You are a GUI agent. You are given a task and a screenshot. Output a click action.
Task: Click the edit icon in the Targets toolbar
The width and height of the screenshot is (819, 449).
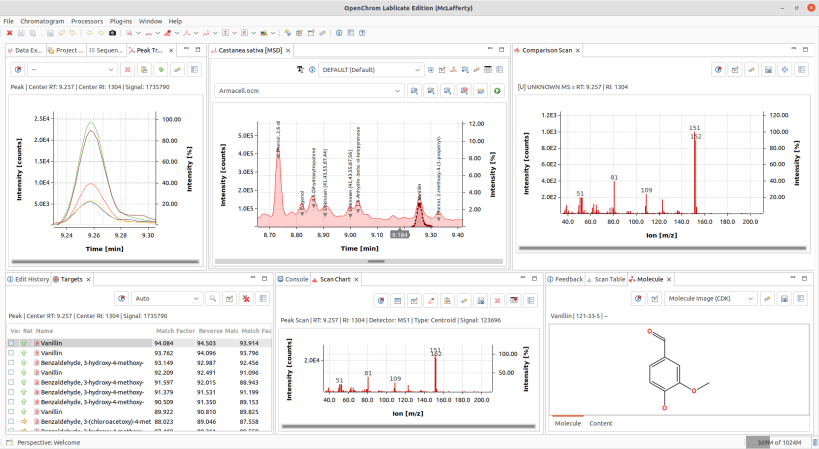click(229, 299)
